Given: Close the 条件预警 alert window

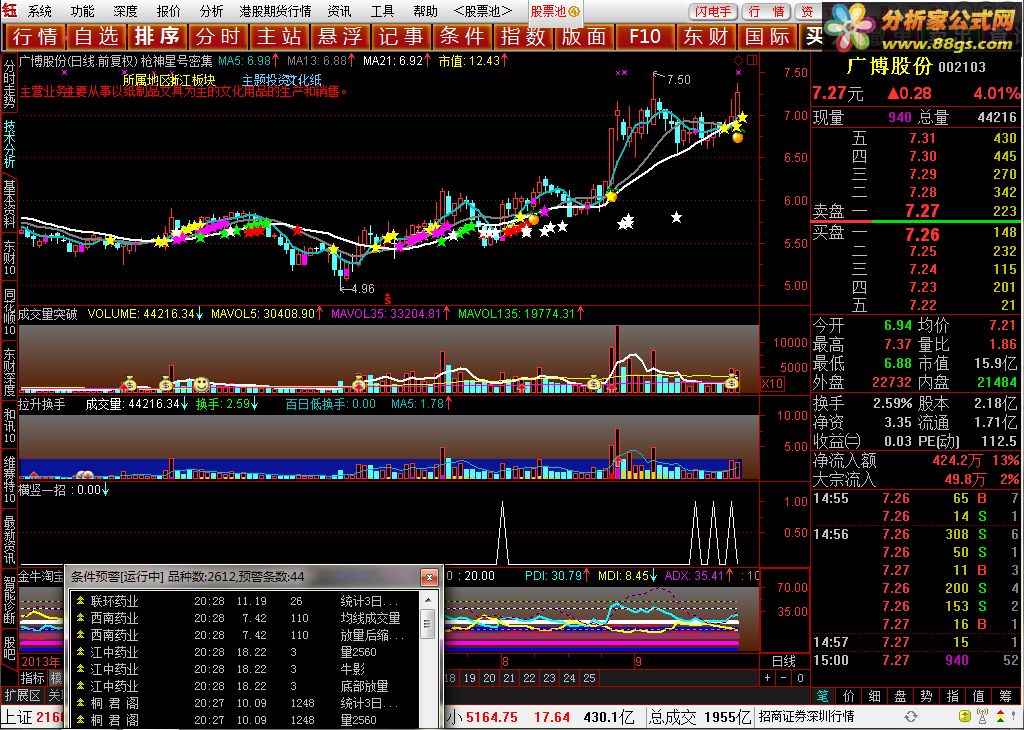Looking at the screenshot, I should [x=428, y=577].
